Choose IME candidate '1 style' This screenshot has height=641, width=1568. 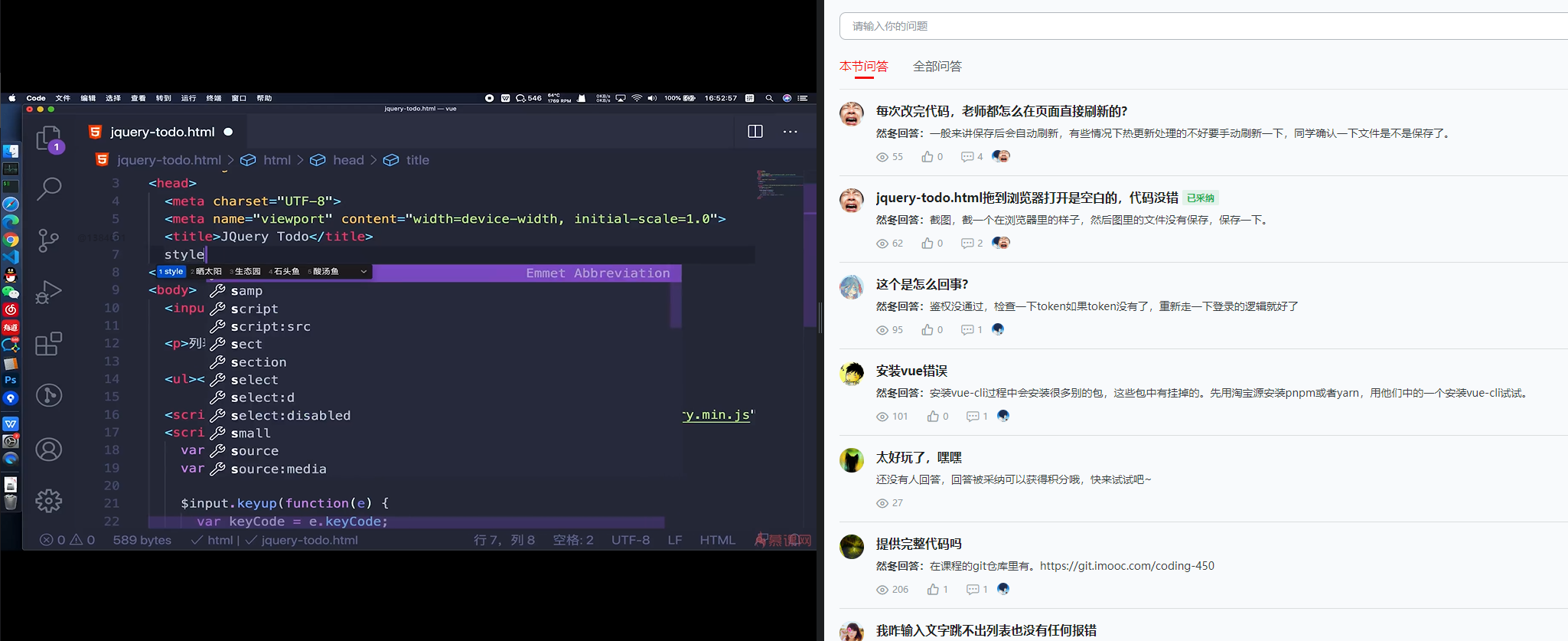pos(171,271)
